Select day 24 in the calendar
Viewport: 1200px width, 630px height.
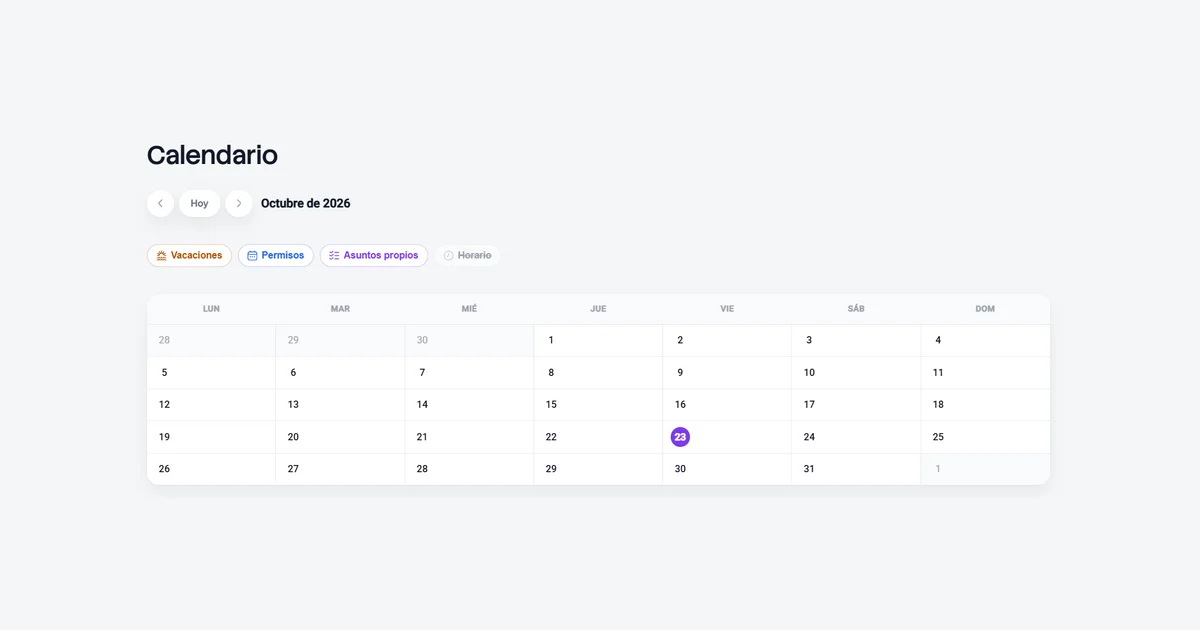[856, 437]
